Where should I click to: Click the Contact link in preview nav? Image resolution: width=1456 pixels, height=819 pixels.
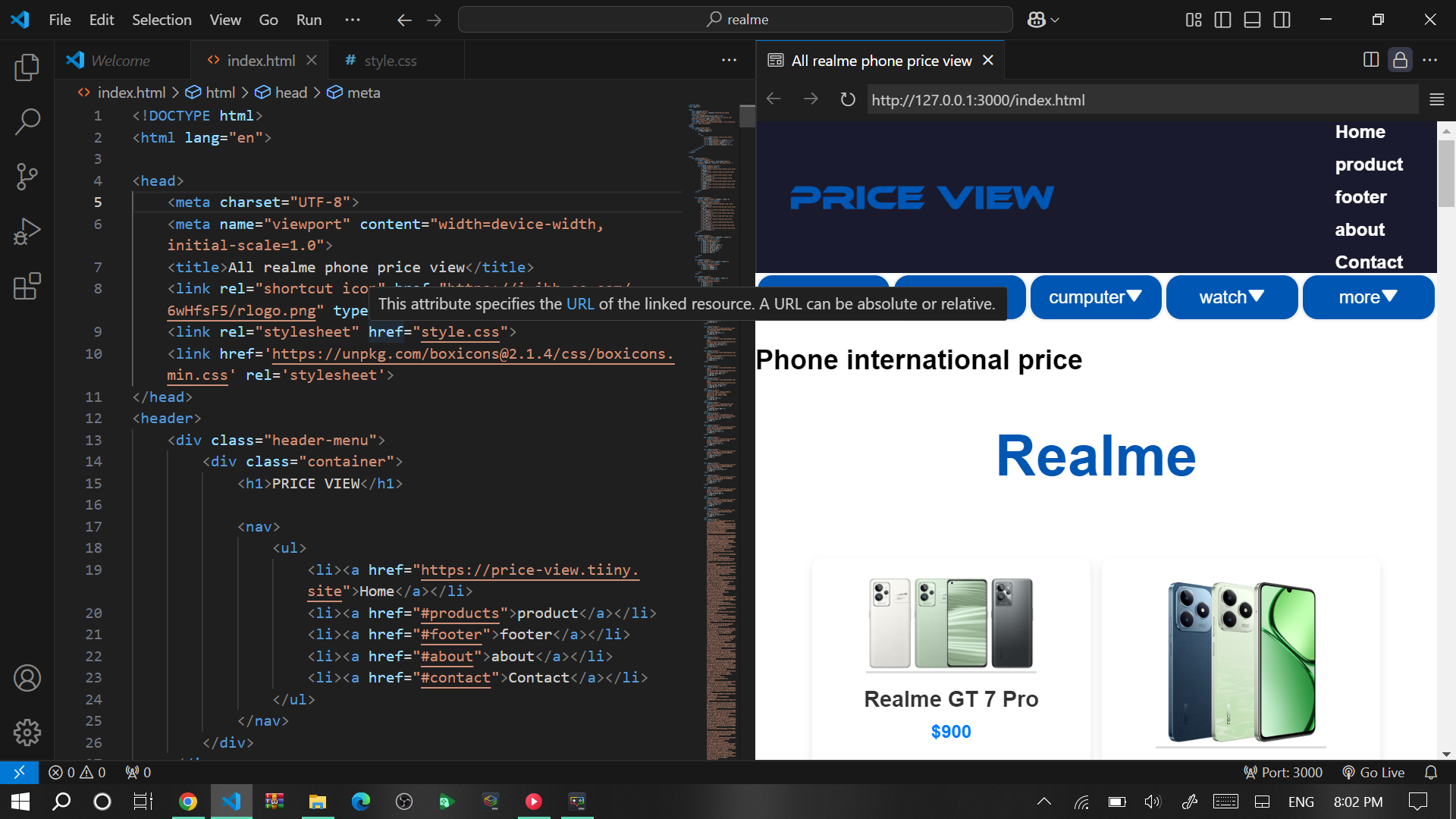1369,262
